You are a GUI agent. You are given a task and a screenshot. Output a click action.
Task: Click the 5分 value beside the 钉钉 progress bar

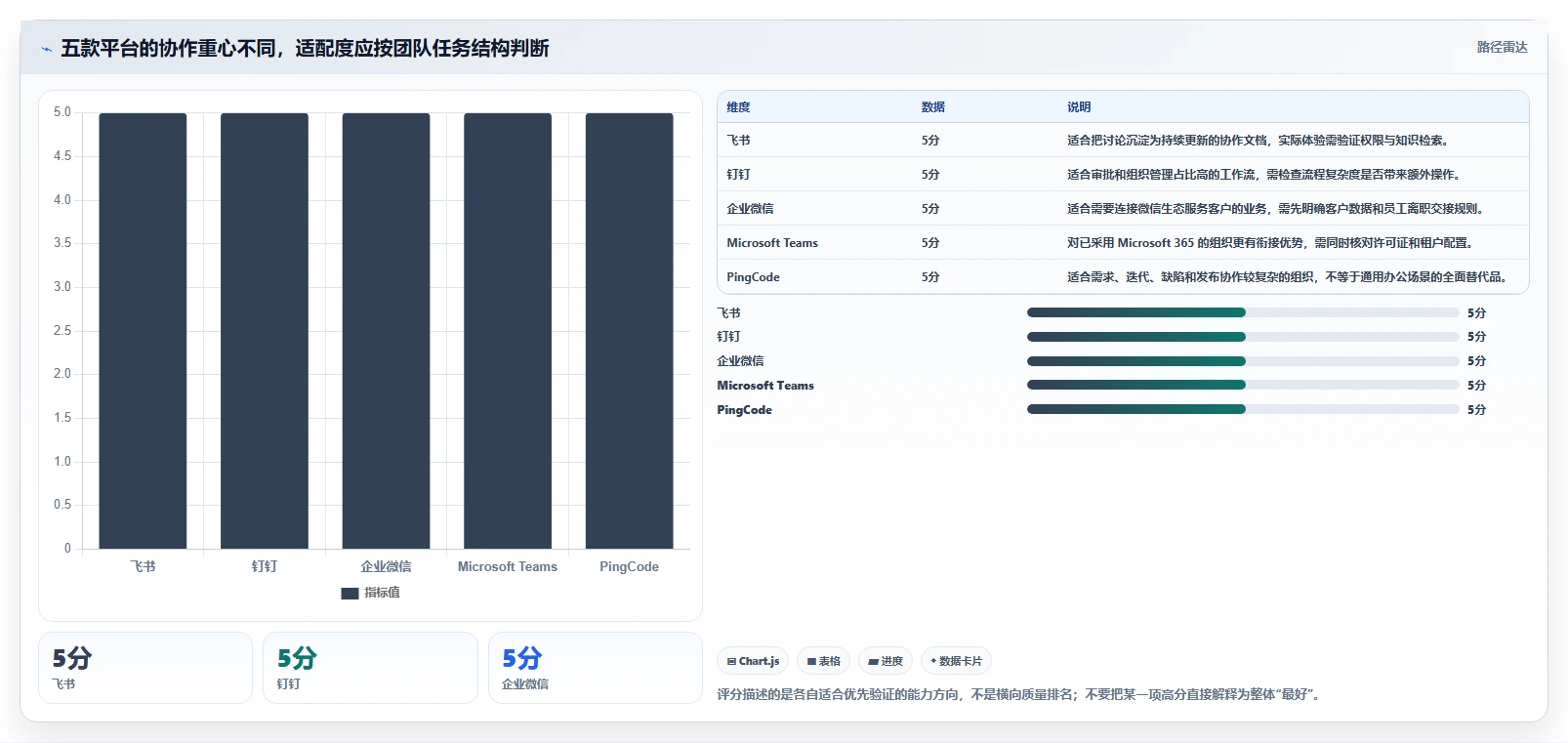pyautogui.click(x=1476, y=337)
